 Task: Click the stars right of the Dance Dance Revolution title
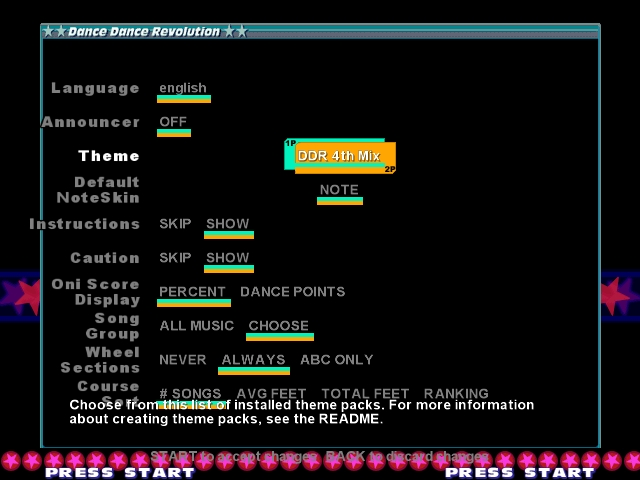click(235, 32)
